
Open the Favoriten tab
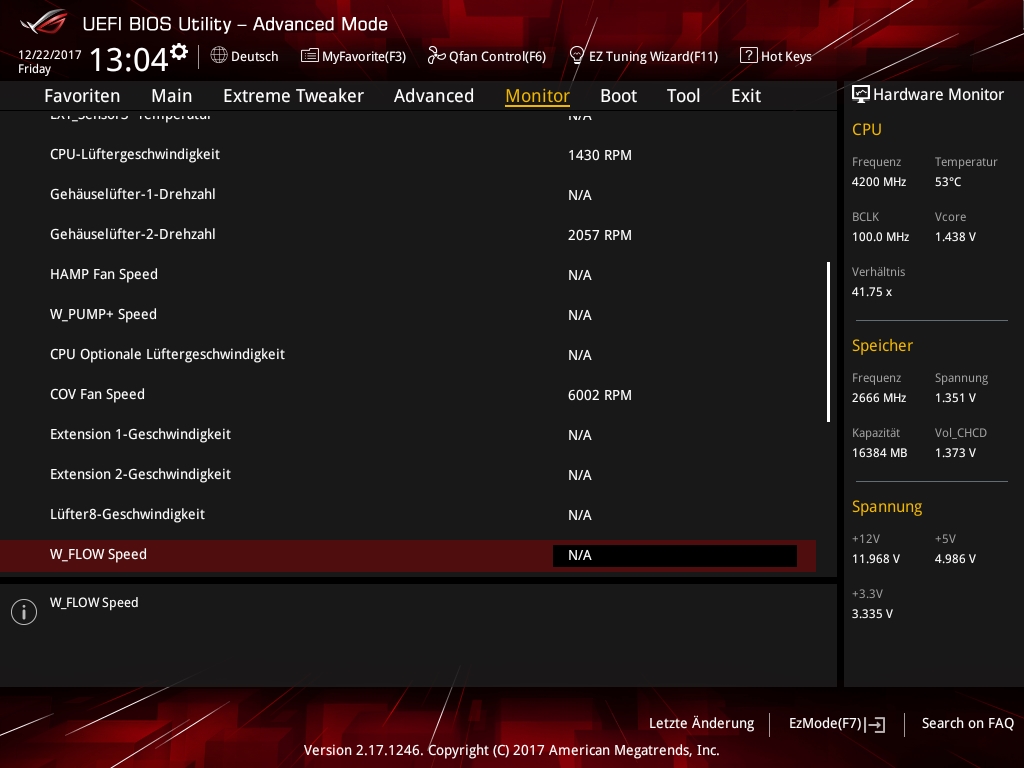coord(82,96)
